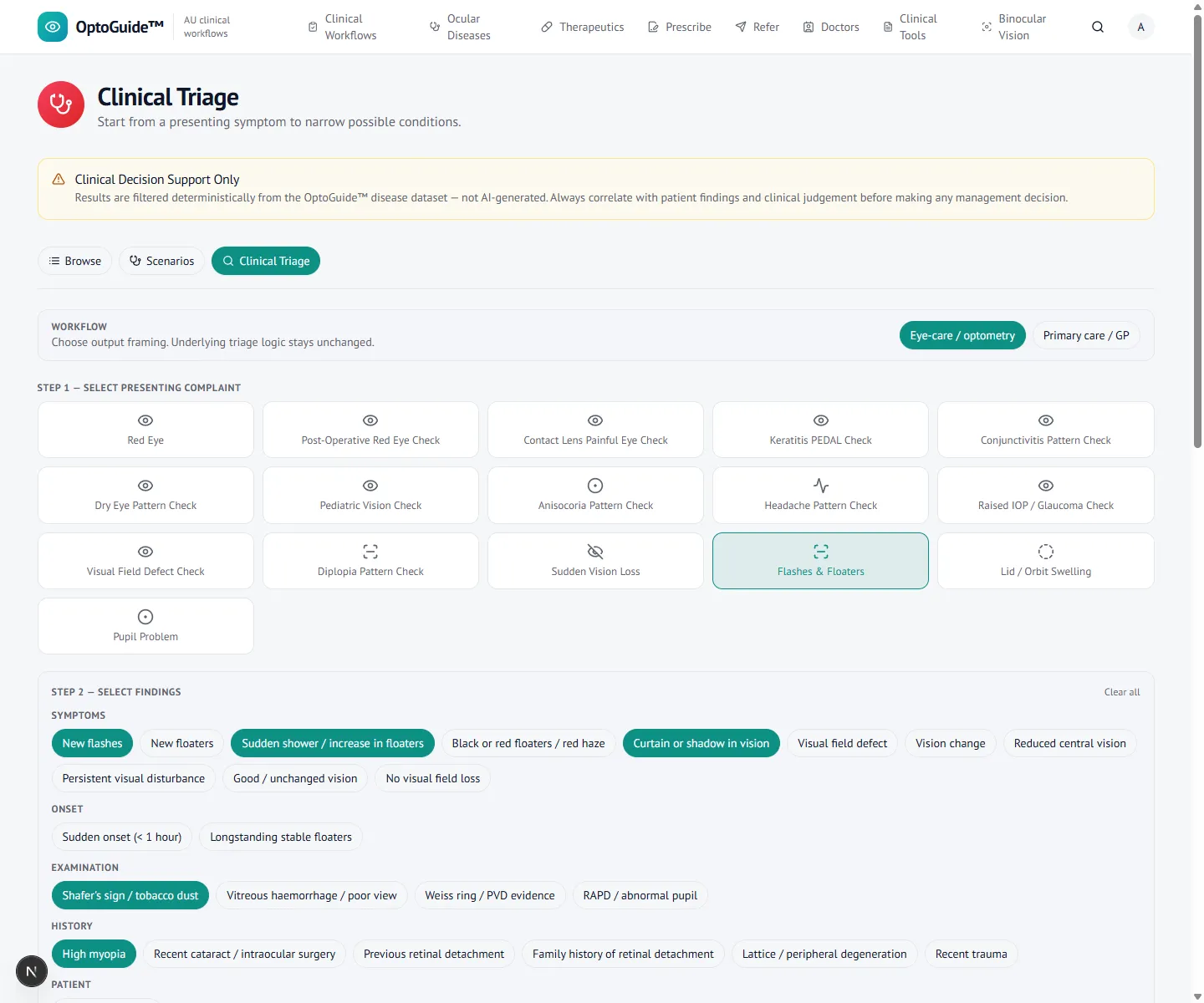This screenshot has width=1204, height=1003.
Task: Switch workflow to Primary care / GP
Action: (1086, 335)
